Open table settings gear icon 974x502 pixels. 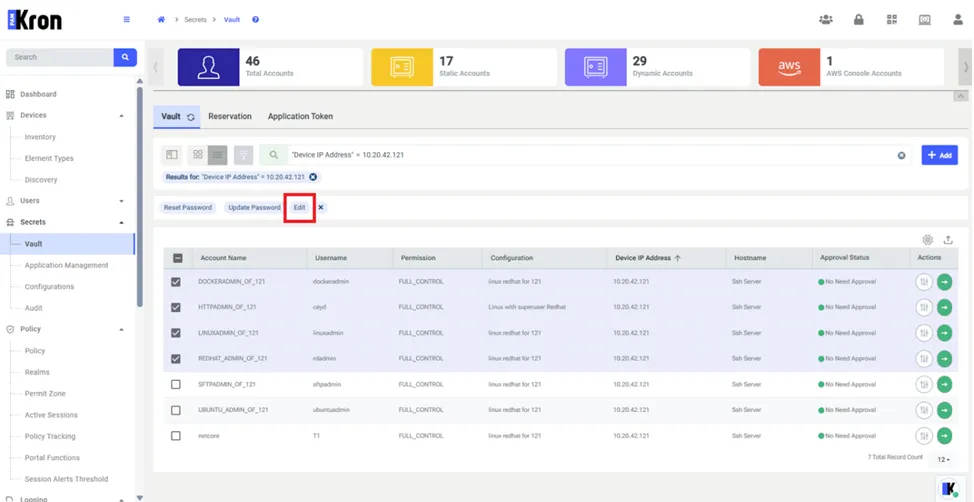click(927, 239)
